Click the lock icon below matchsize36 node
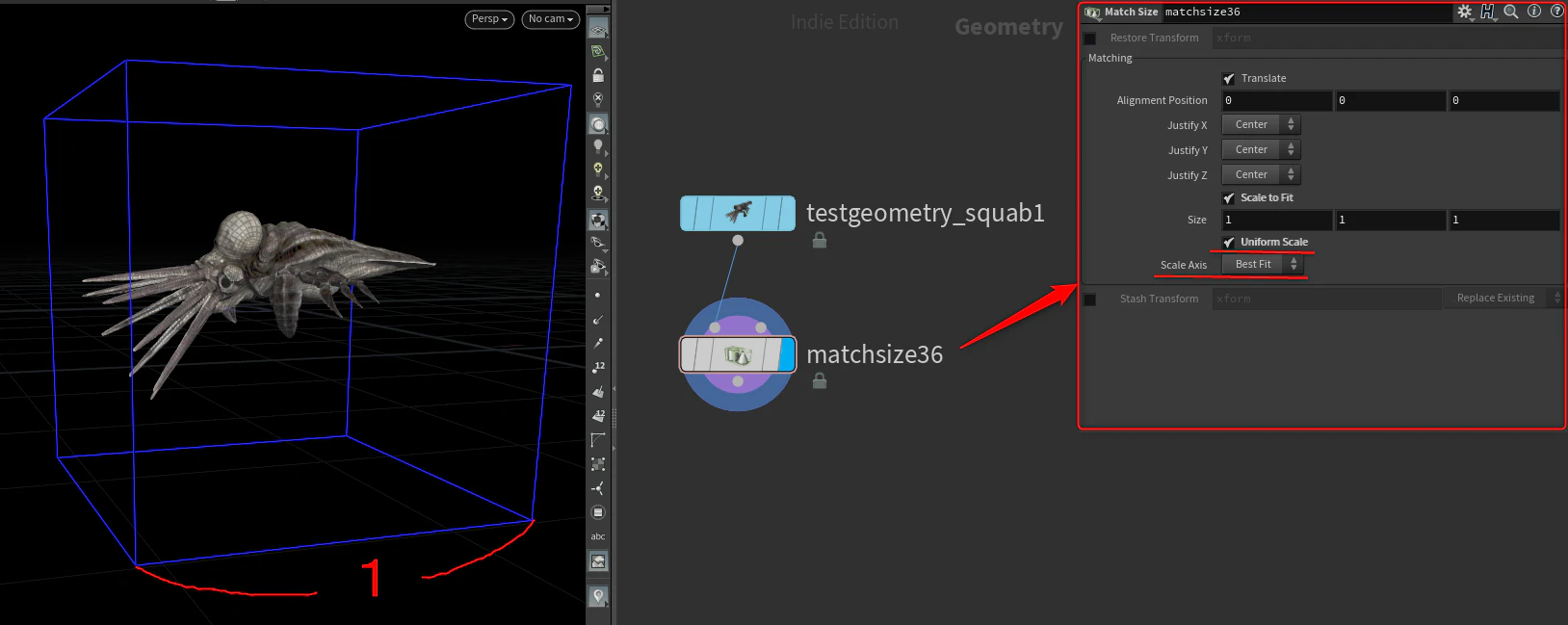Image resolution: width=1568 pixels, height=625 pixels. [820, 380]
